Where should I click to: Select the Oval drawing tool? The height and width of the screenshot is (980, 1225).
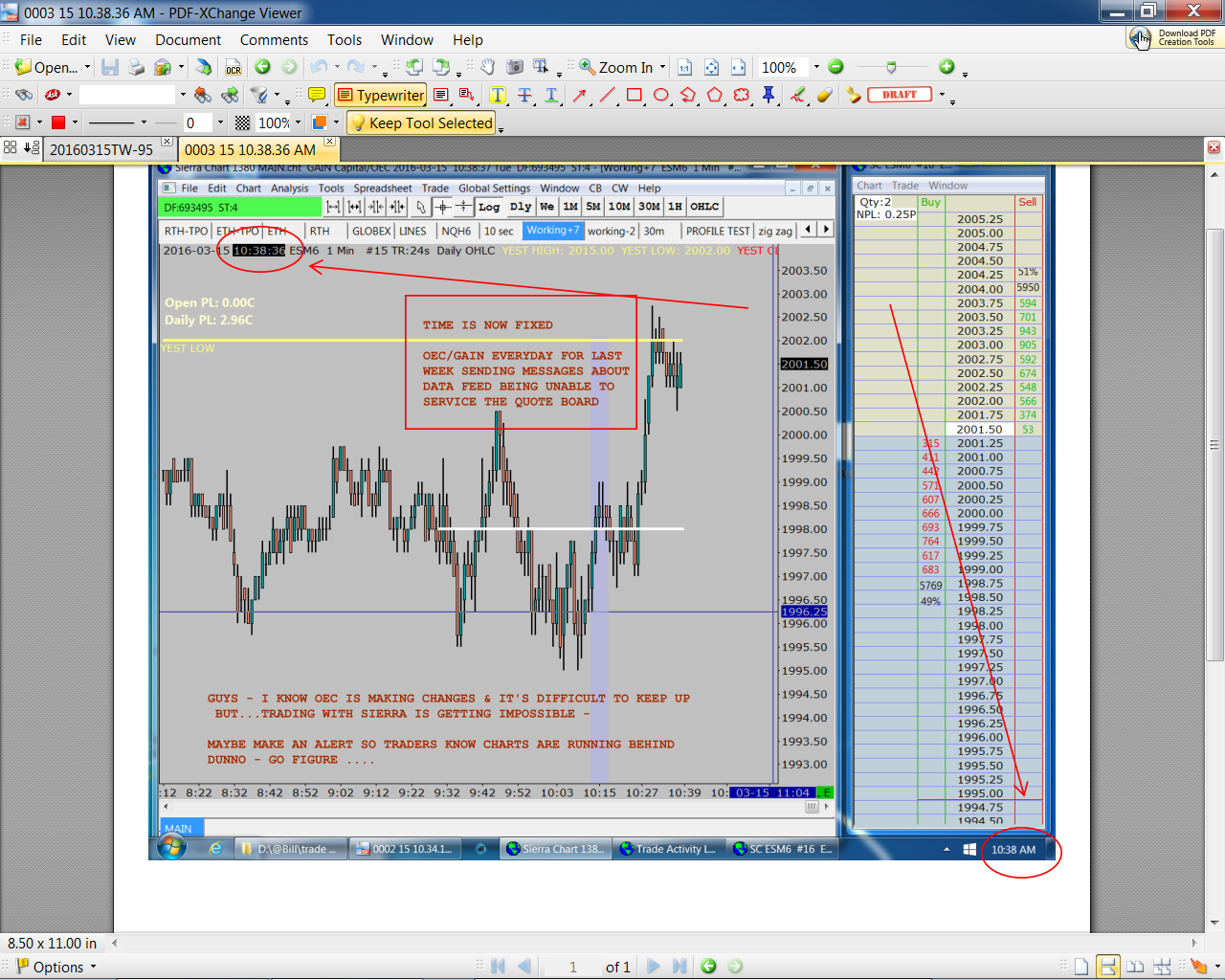[x=660, y=95]
